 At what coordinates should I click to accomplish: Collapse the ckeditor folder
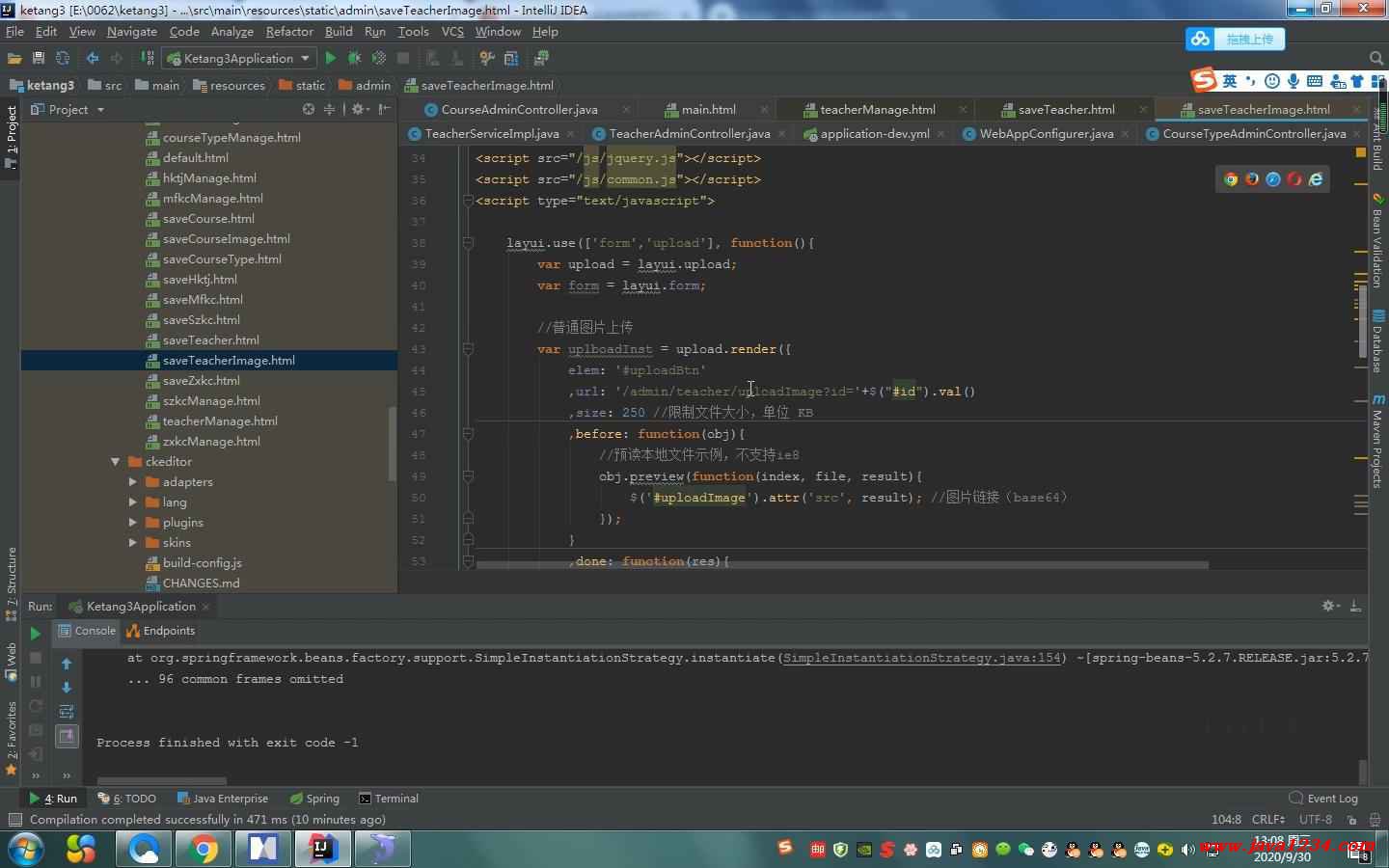[x=116, y=462]
